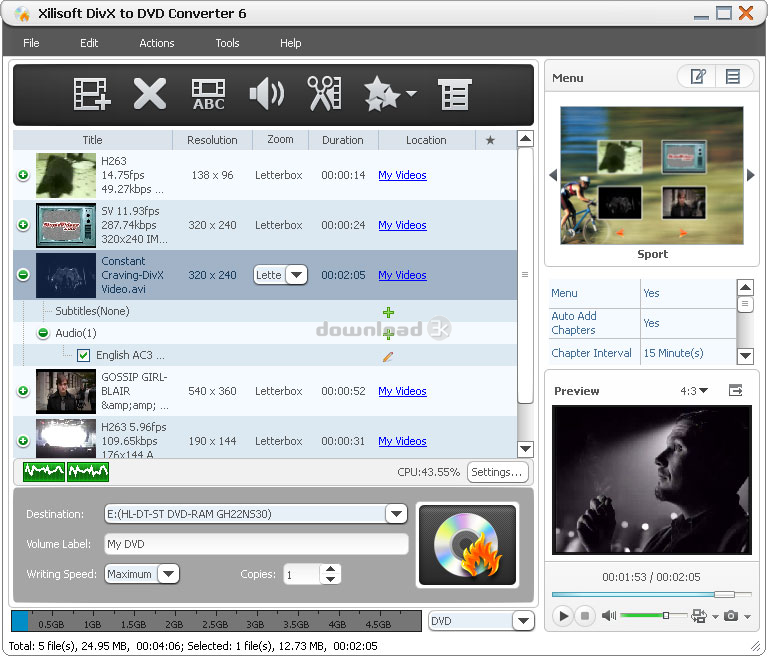Viewport: 768px width, 656px height.
Task: Open the Tools menu
Action: pos(227,43)
